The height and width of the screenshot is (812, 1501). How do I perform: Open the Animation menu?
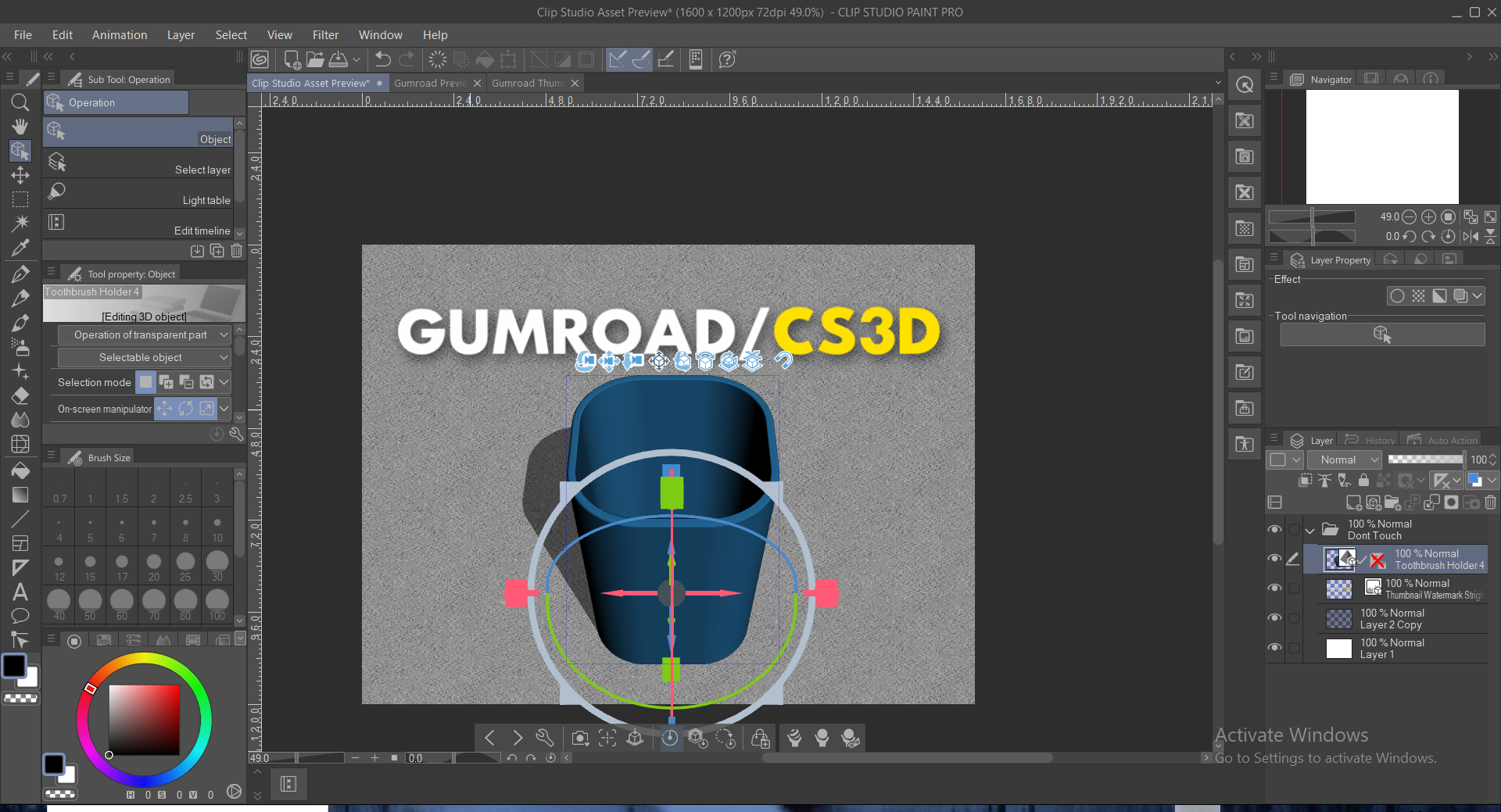(x=120, y=35)
